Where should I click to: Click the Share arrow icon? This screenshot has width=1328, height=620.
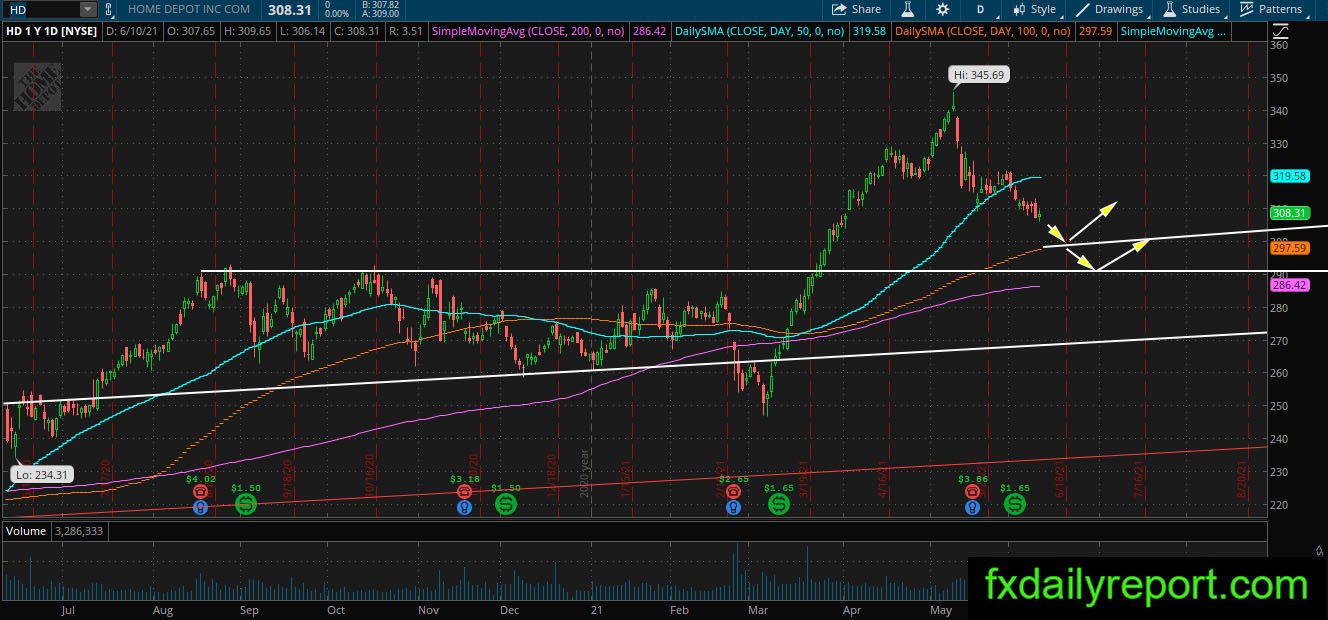pyautogui.click(x=840, y=9)
